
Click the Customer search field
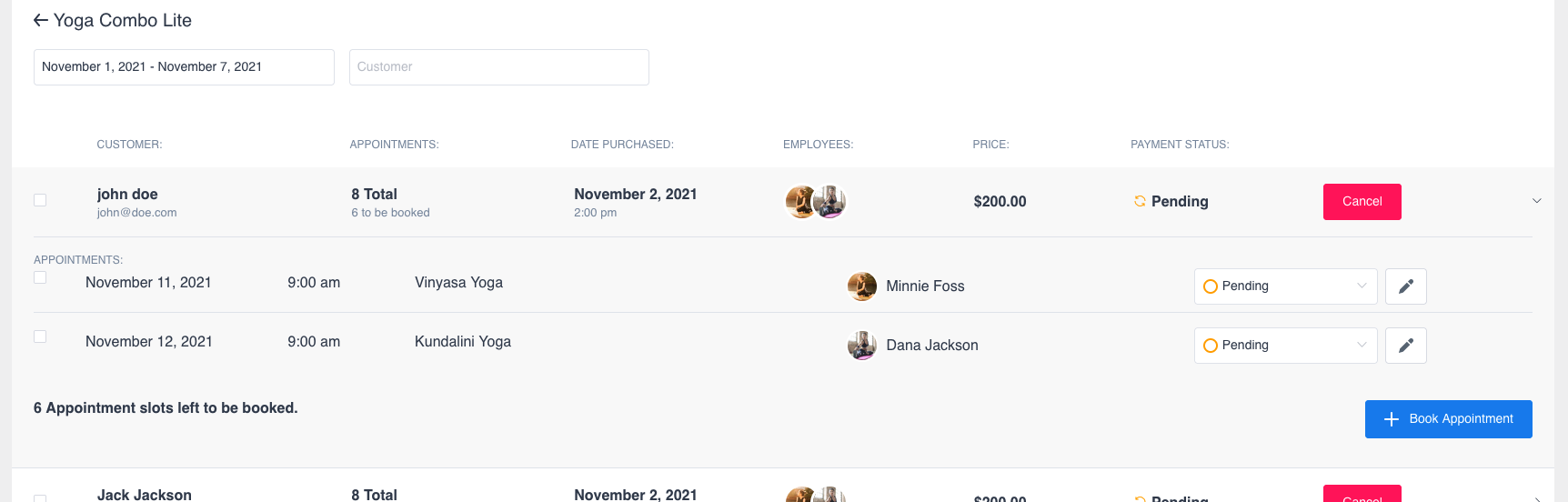point(498,67)
